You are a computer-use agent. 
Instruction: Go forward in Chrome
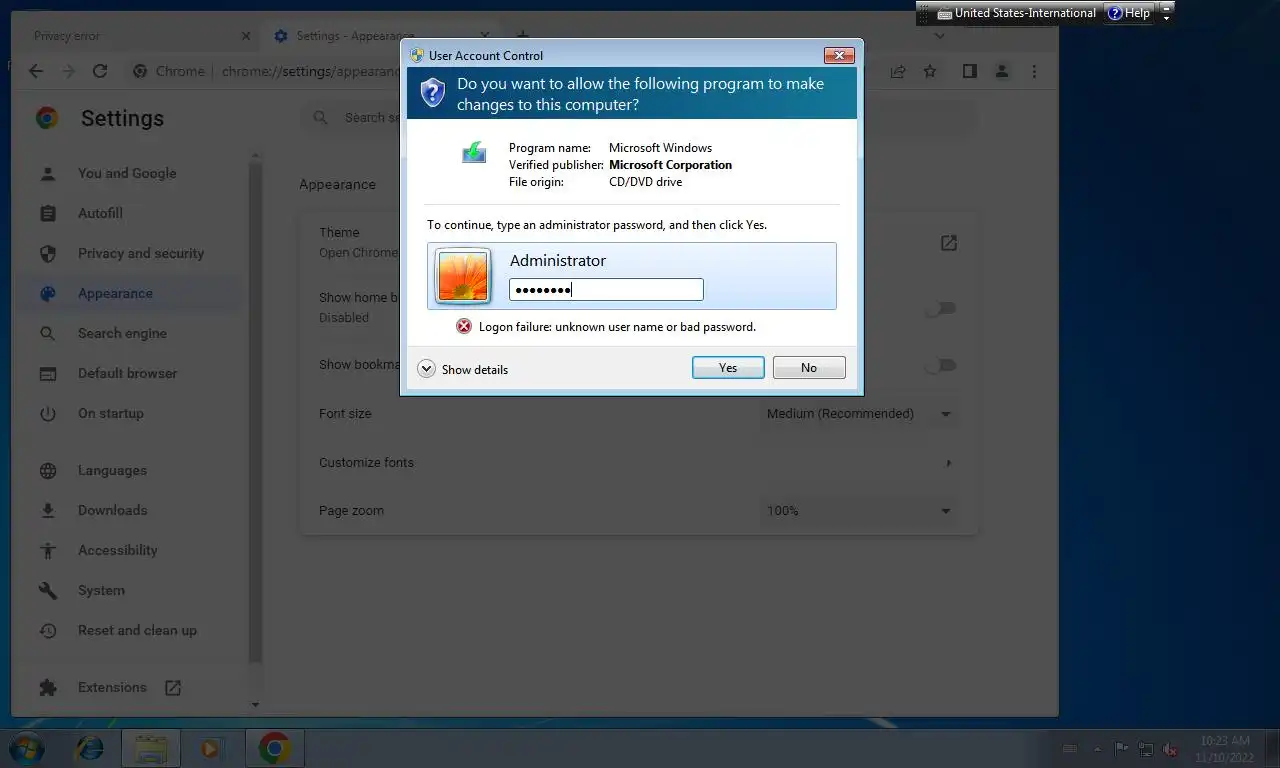click(x=68, y=71)
